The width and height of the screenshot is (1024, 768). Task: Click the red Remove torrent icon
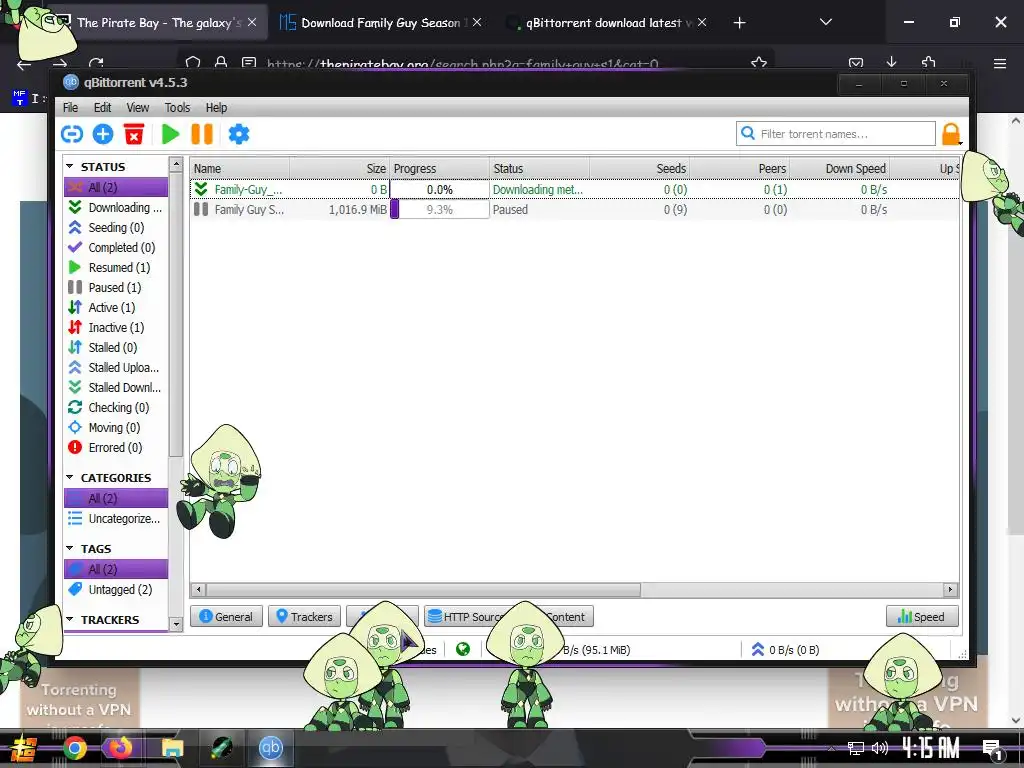pos(134,134)
